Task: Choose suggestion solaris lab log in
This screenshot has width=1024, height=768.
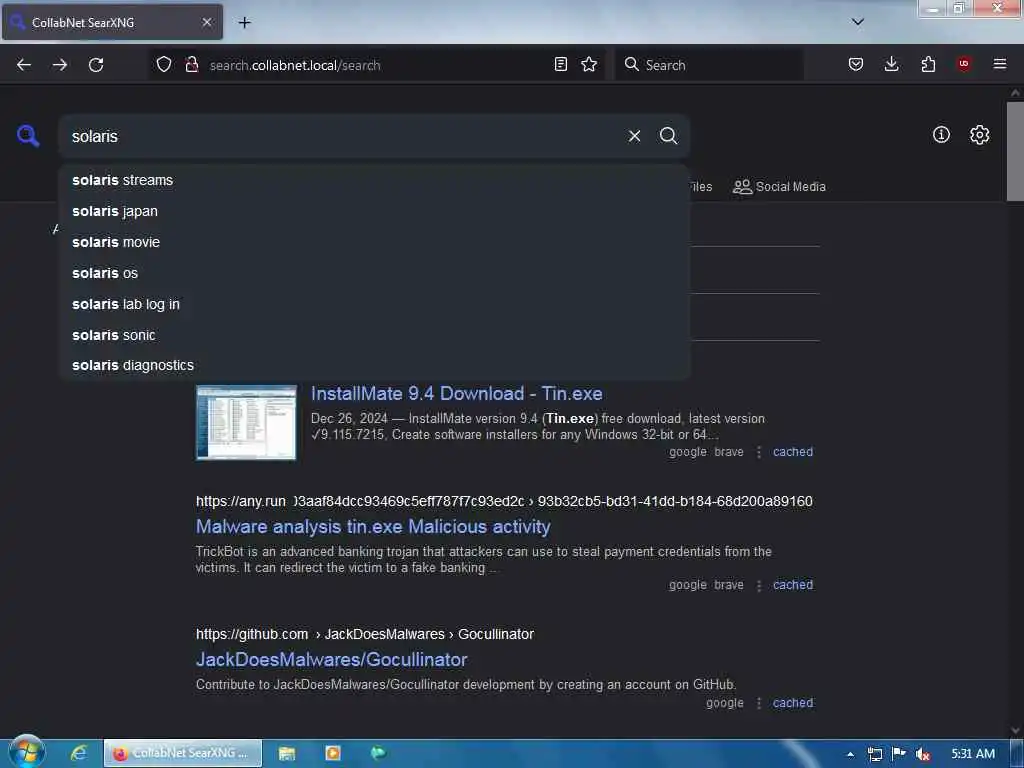Action: tap(374, 304)
